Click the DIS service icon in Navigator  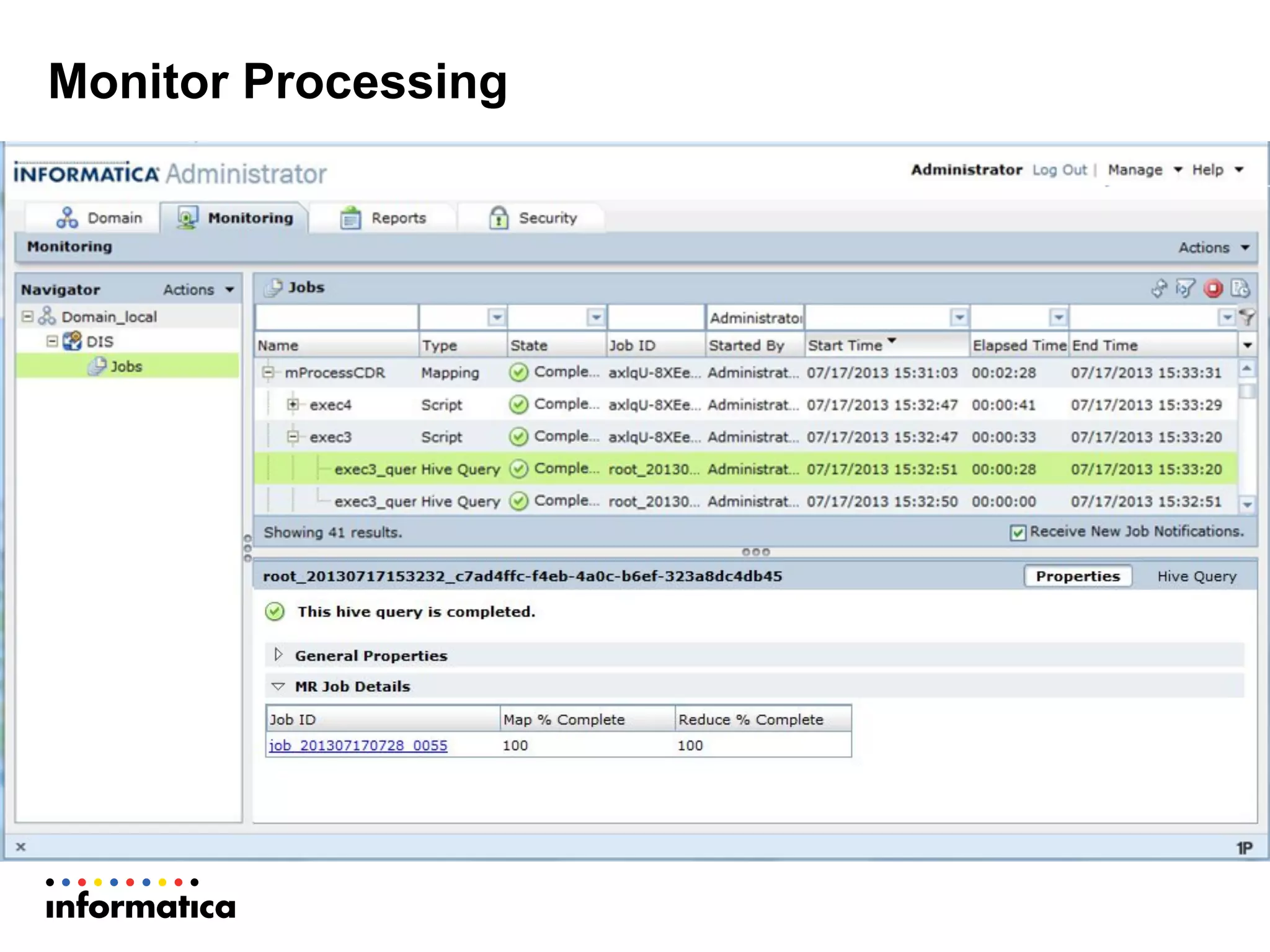click(x=73, y=341)
